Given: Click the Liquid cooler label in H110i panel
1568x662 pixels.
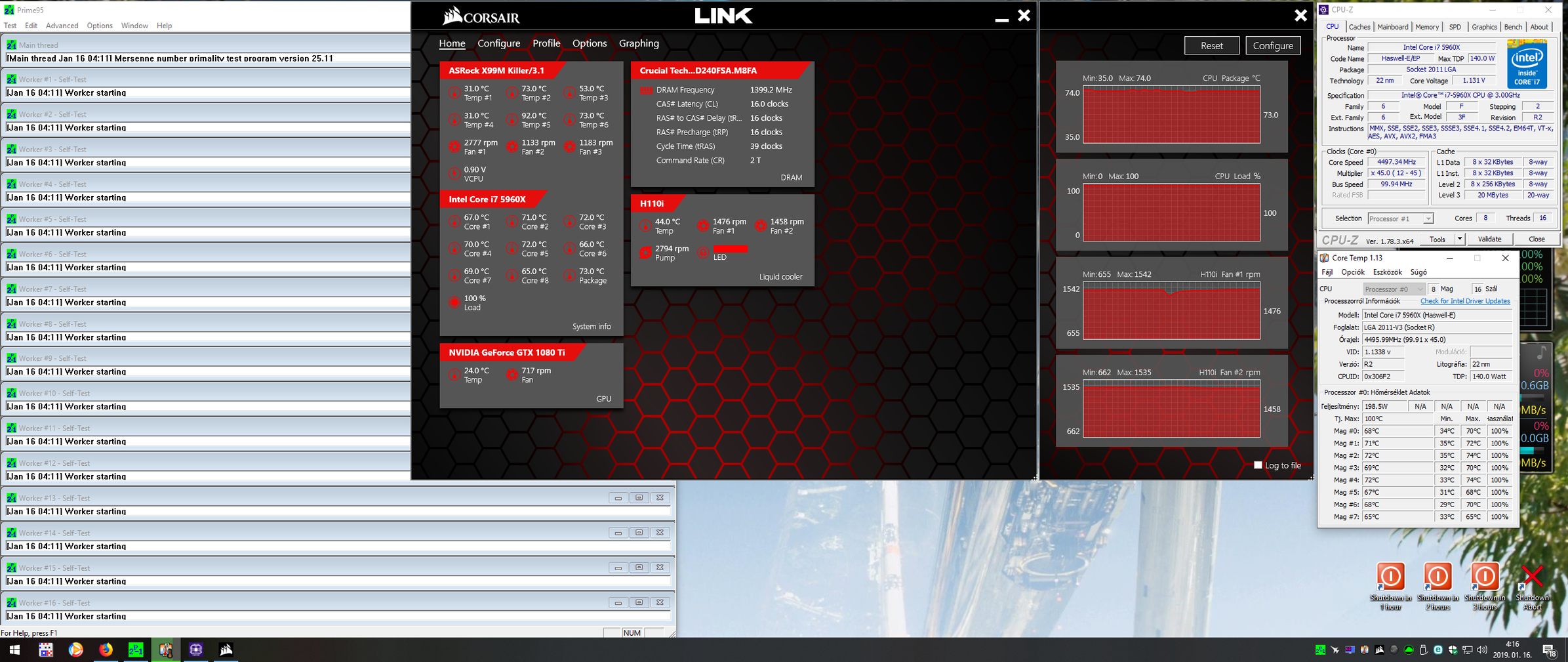Looking at the screenshot, I should pos(780,276).
